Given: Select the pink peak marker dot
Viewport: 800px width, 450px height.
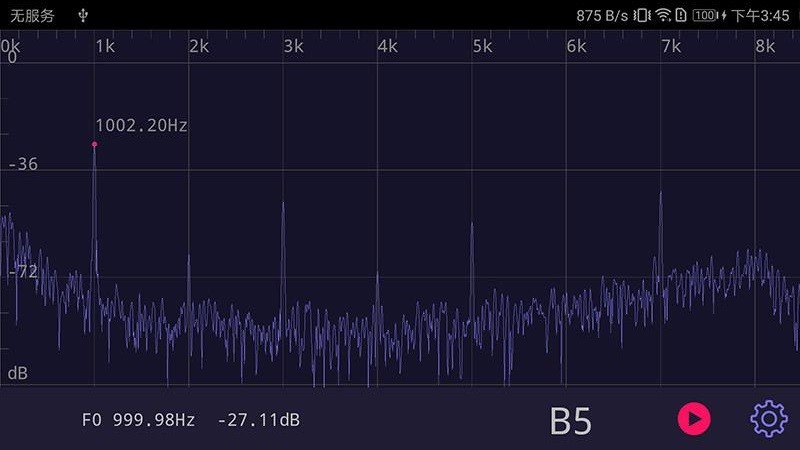Looking at the screenshot, I should 95,145.
